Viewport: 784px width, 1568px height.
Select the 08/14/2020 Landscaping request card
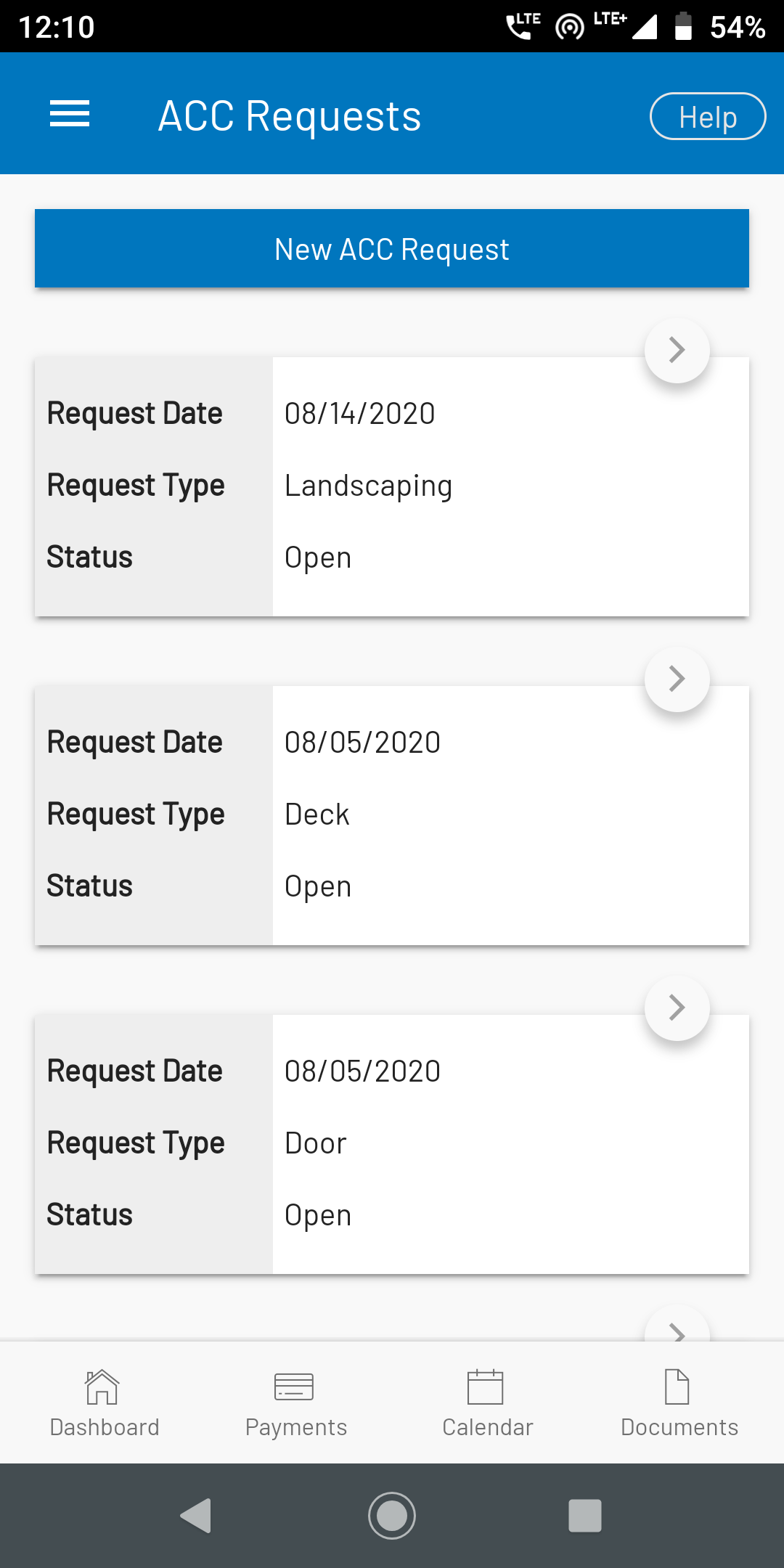392,486
